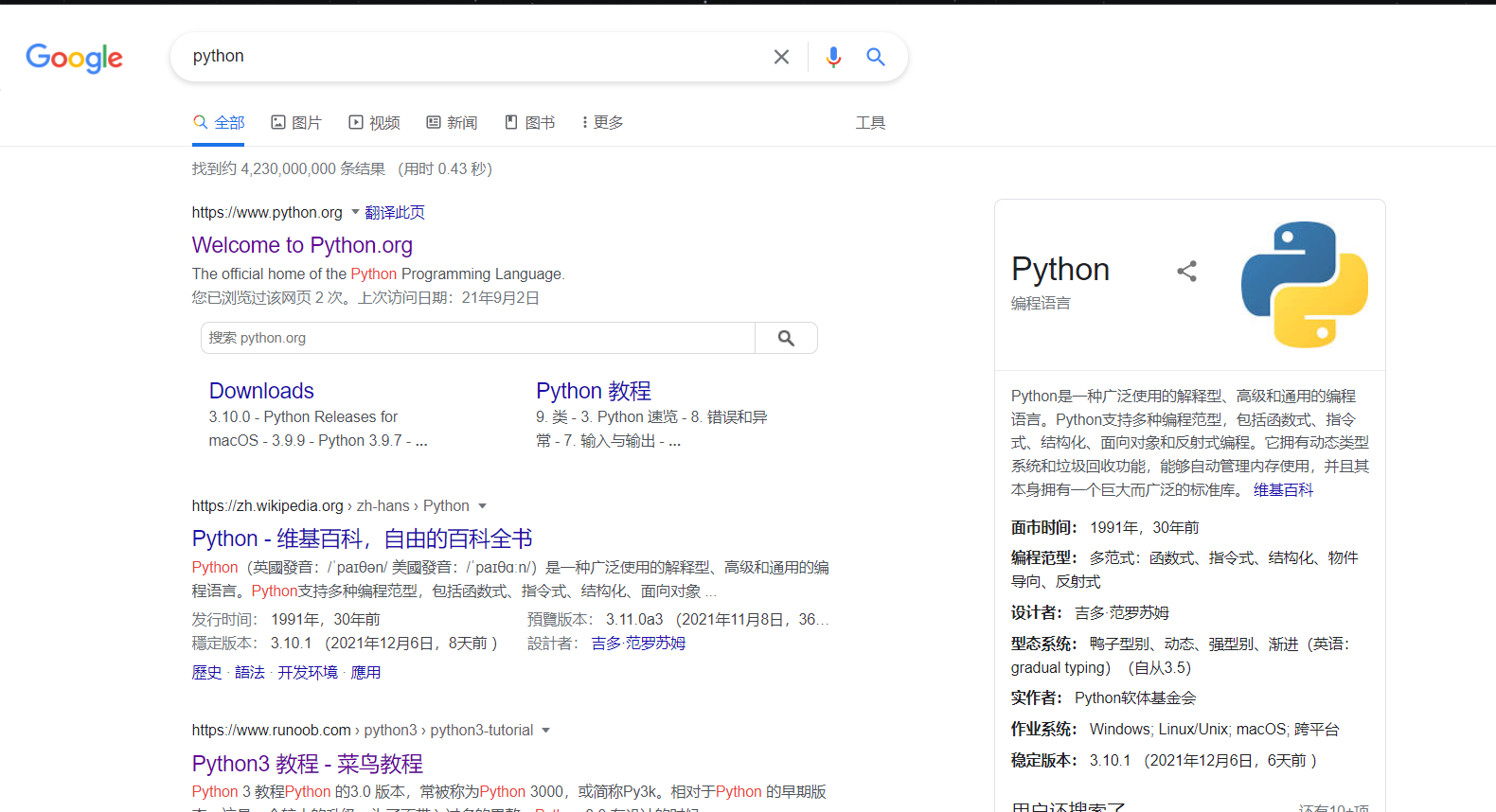Click the Python logo image in knowledge panel

tap(1305, 284)
